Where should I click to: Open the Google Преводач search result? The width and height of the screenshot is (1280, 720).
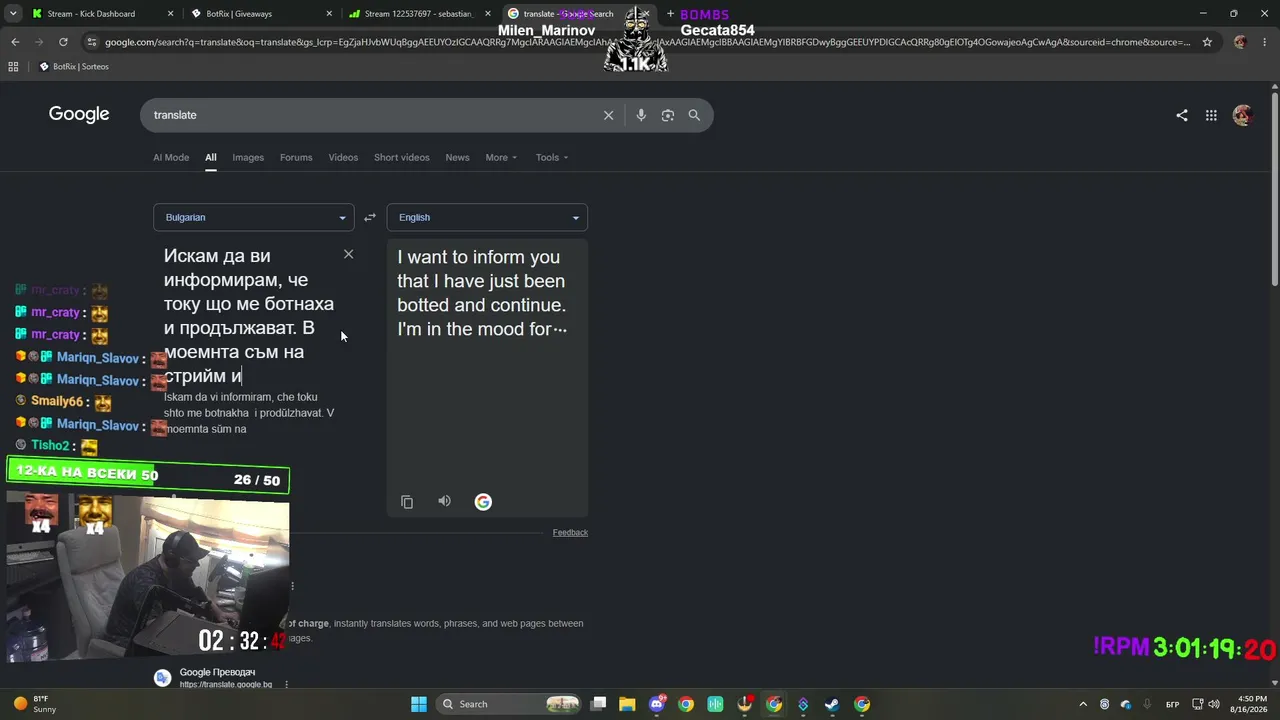[217, 673]
